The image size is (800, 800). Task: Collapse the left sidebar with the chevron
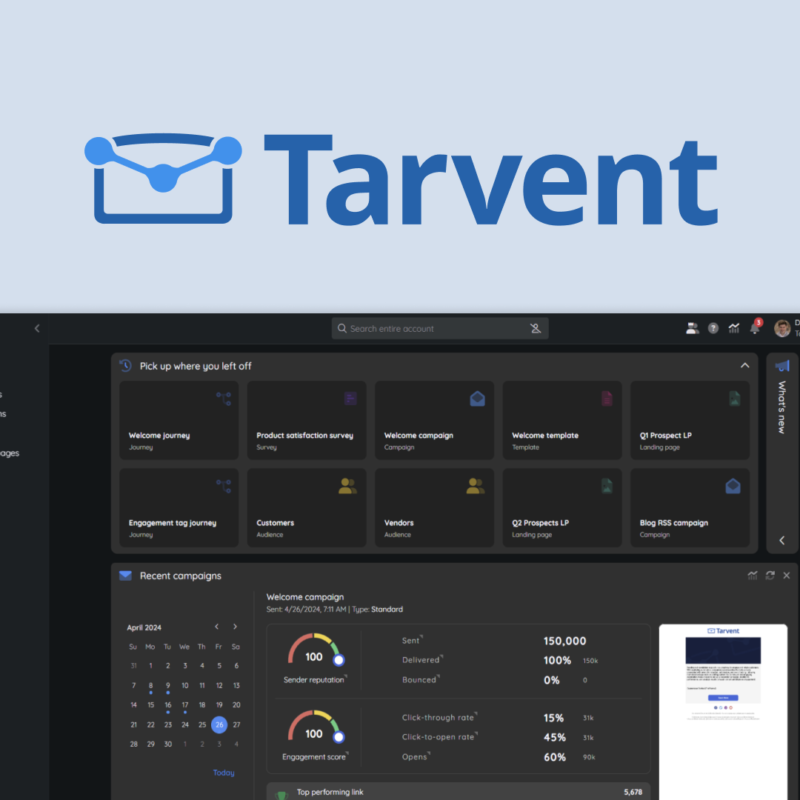(x=37, y=328)
